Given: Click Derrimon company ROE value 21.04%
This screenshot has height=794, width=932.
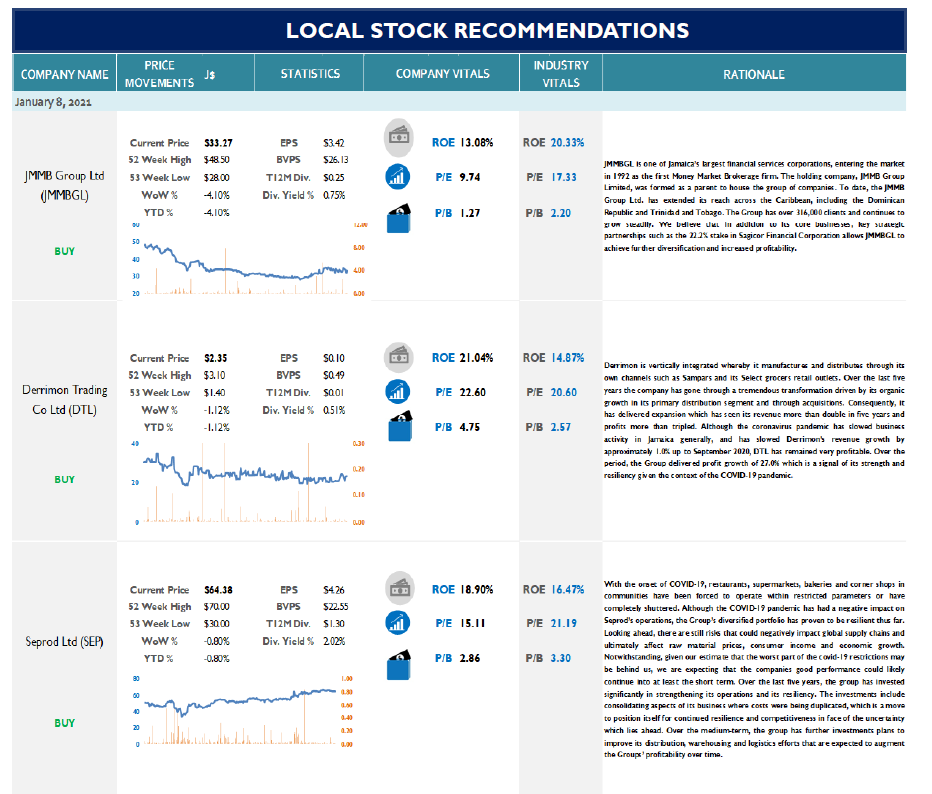Looking at the screenshot, I should tap(477, 358).
